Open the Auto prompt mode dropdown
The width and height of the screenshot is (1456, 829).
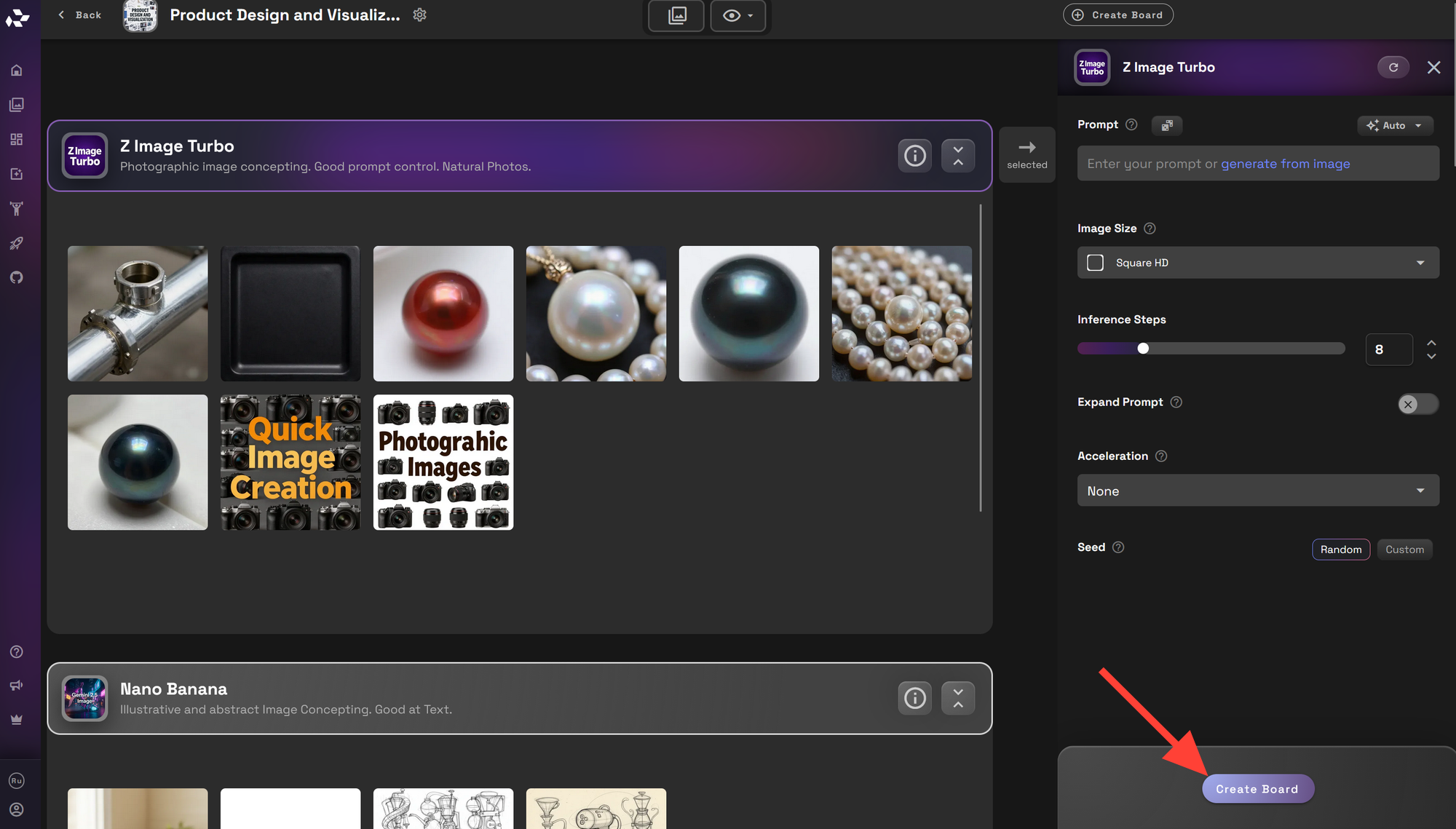coord(1394,125)
